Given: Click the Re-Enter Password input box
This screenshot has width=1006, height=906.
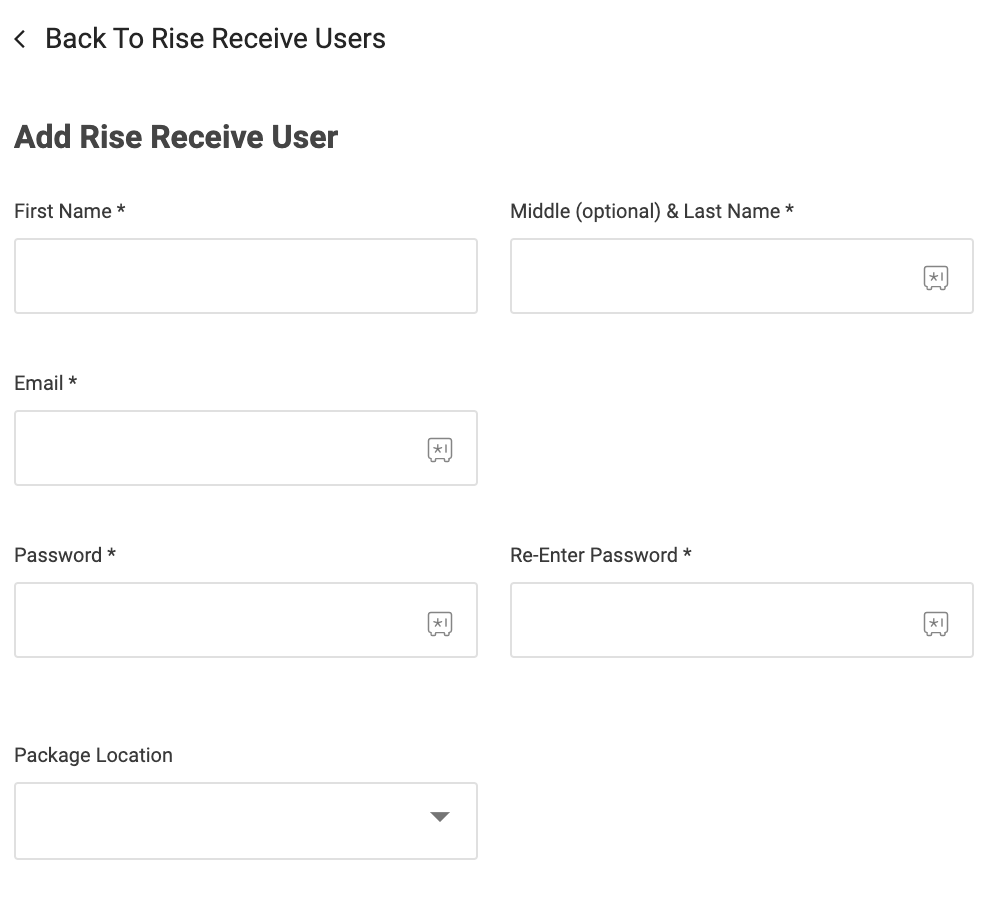Looking at the screenshot, I should coord(710,620).
